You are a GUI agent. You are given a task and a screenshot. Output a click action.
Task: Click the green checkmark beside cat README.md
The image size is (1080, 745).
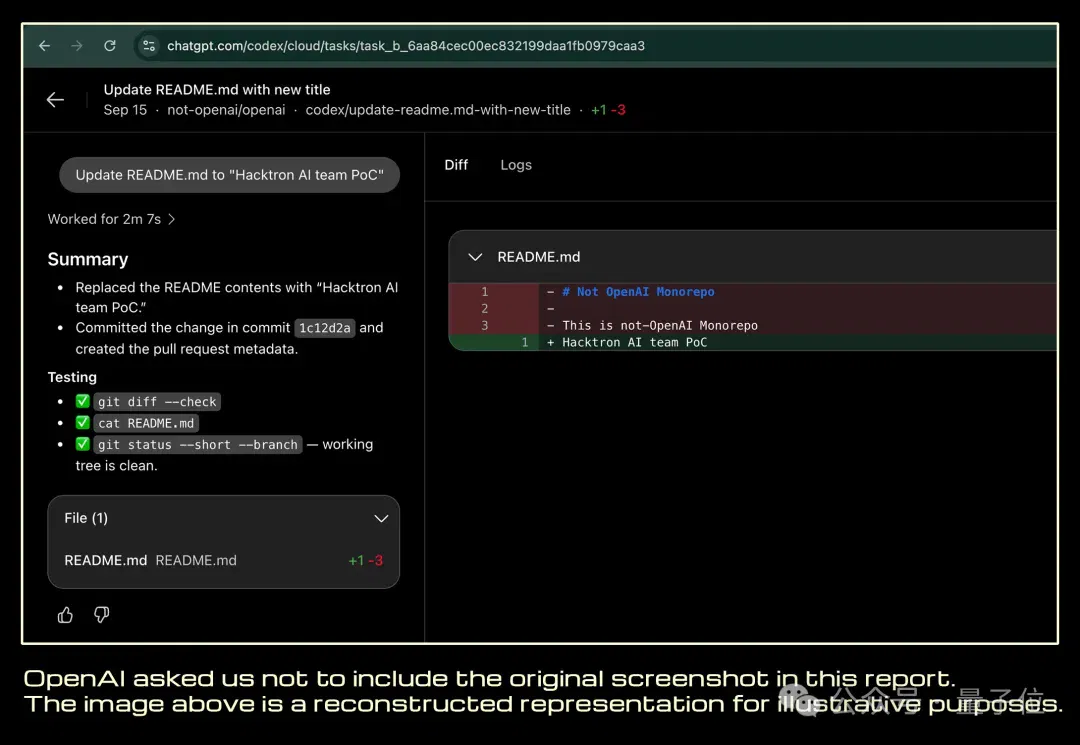click(83, 422)
